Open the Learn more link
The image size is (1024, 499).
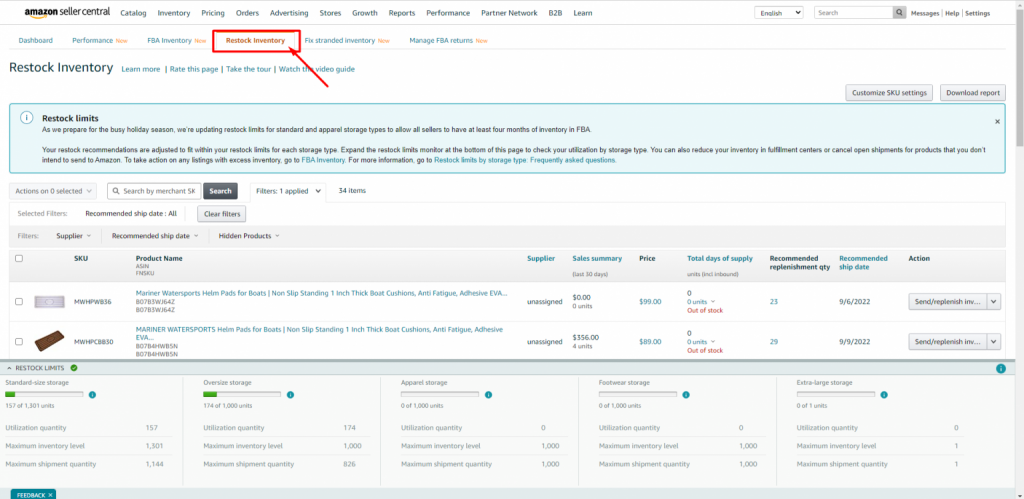click(140, 69)
